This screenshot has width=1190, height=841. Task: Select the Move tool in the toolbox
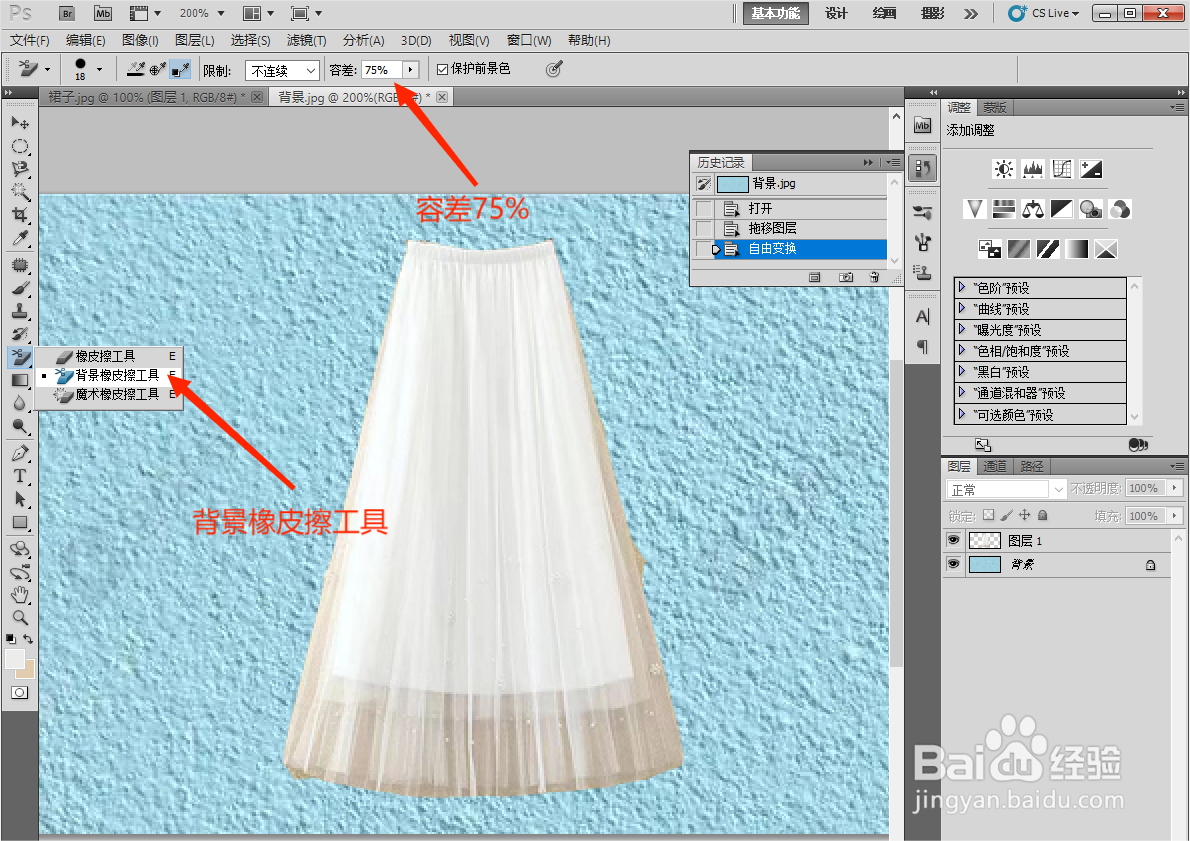[x=20, y=122]
